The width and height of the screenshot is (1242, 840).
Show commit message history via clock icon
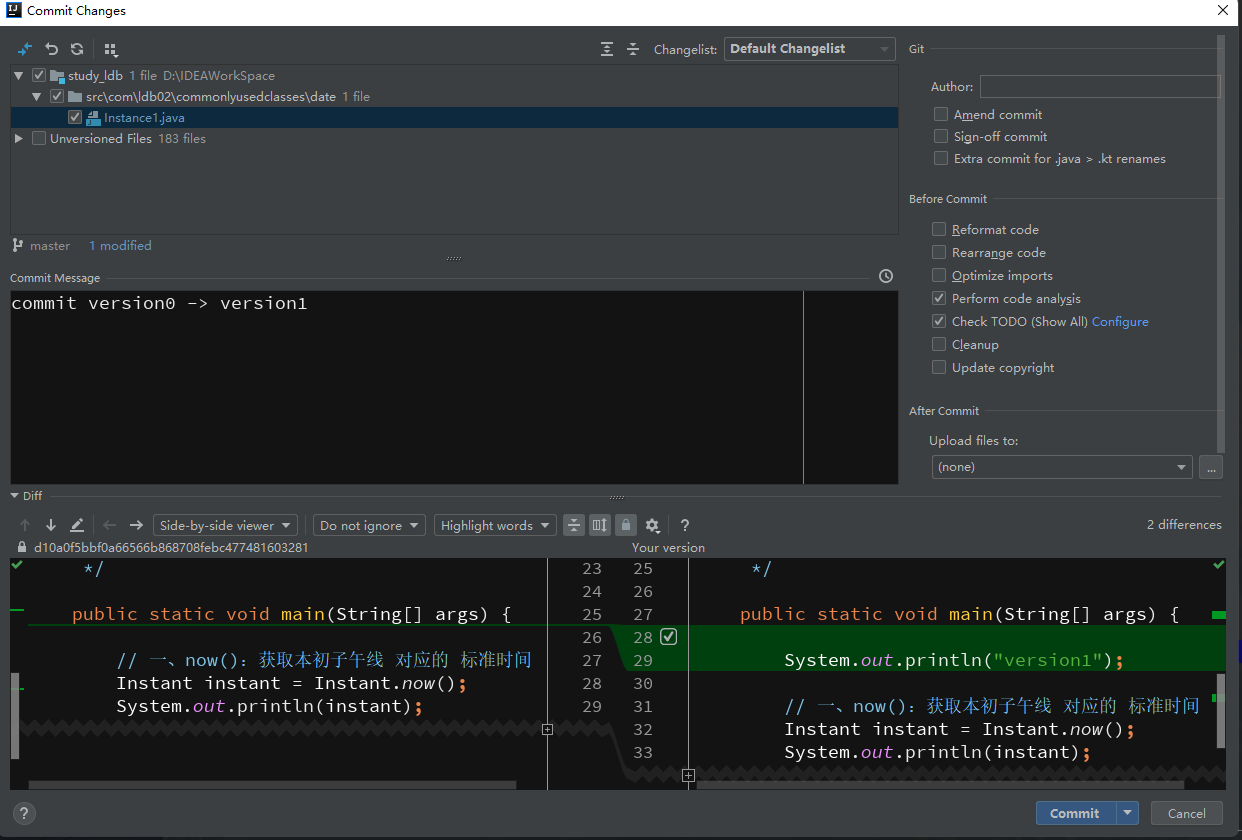click(x=886, y=276)
